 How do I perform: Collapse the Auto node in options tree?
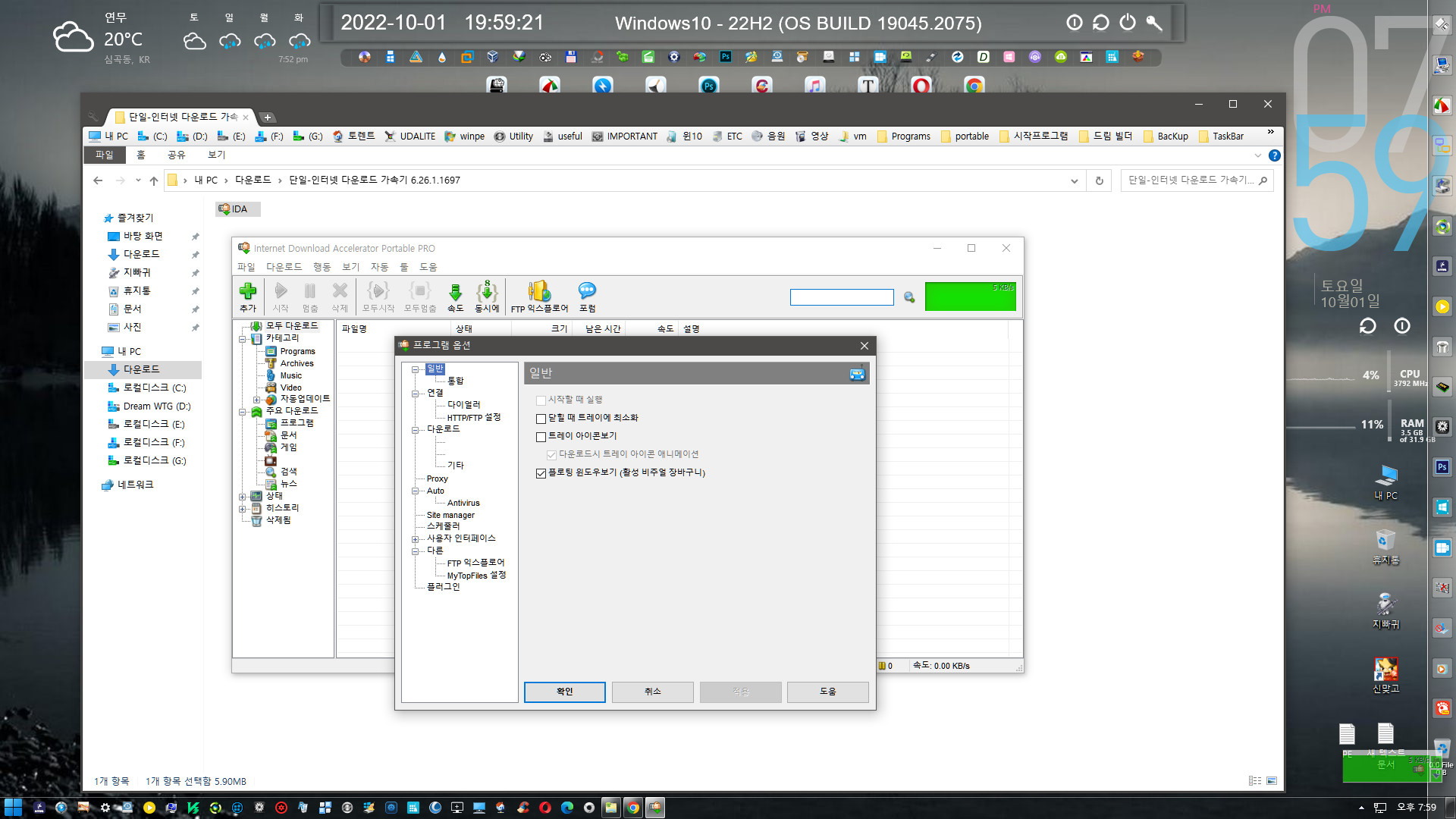[415, 491]
